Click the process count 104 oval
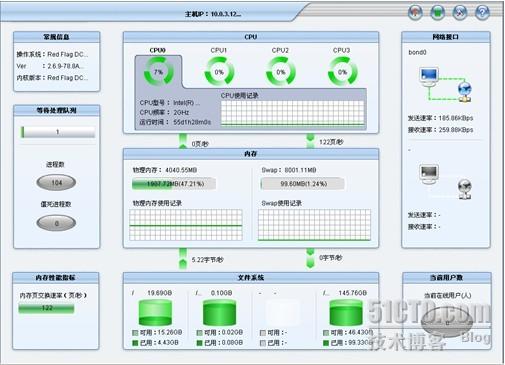505x365 pixels. coord(56,182)
